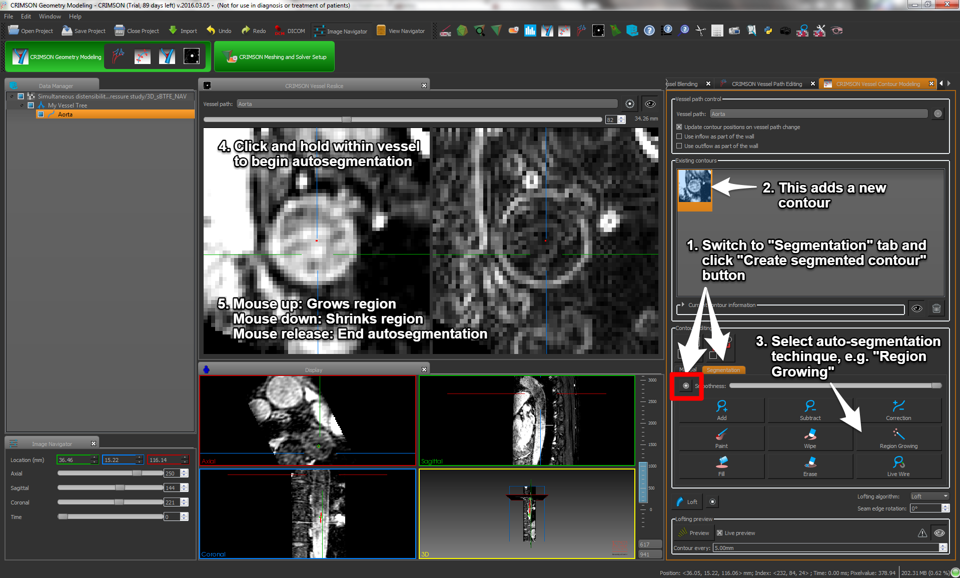Click the Correction tool

tap(898, 410)
